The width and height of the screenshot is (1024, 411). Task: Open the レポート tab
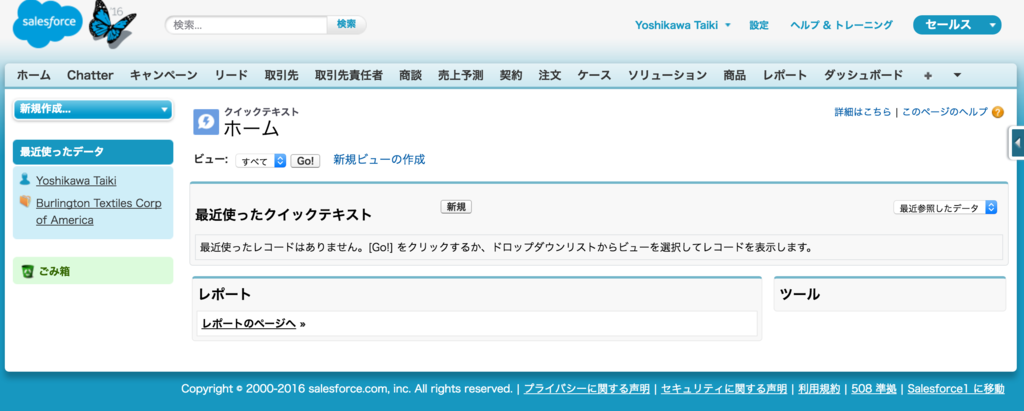(x=785, y=75)
